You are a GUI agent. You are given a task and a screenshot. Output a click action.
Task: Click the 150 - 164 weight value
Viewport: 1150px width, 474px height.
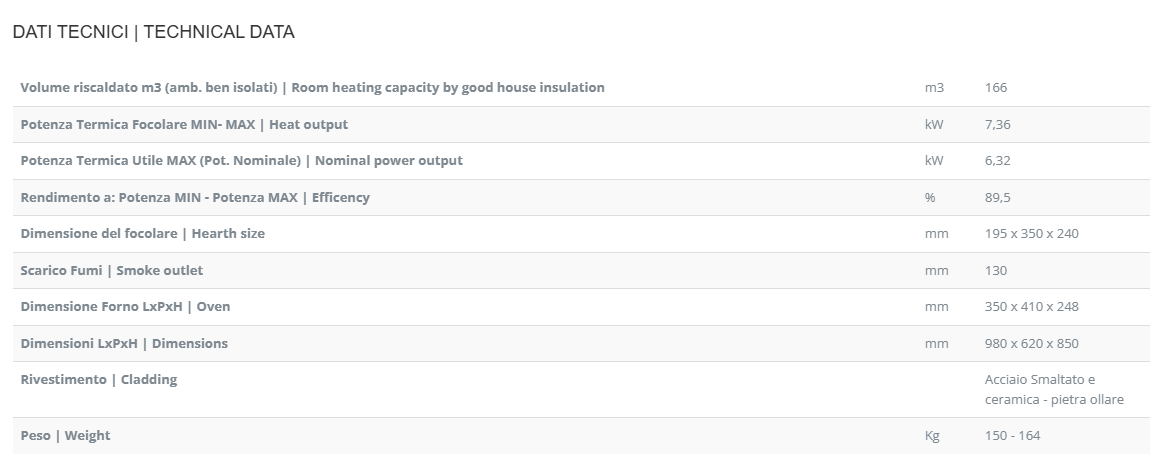click(x=1012, y=436)
